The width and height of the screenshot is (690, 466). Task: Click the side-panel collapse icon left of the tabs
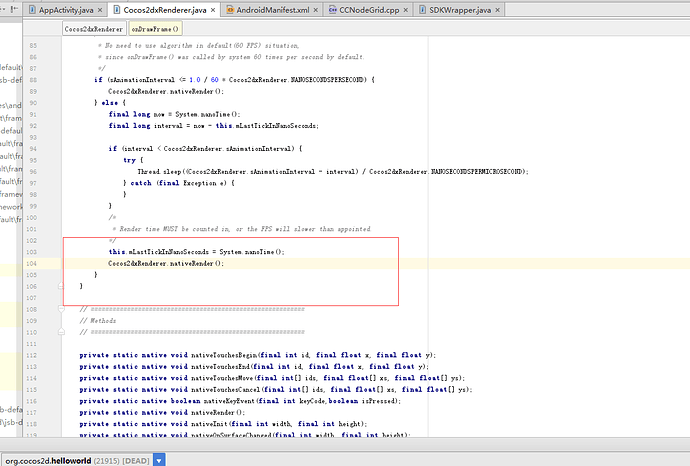pyautogui.click(x=14, y=9)
